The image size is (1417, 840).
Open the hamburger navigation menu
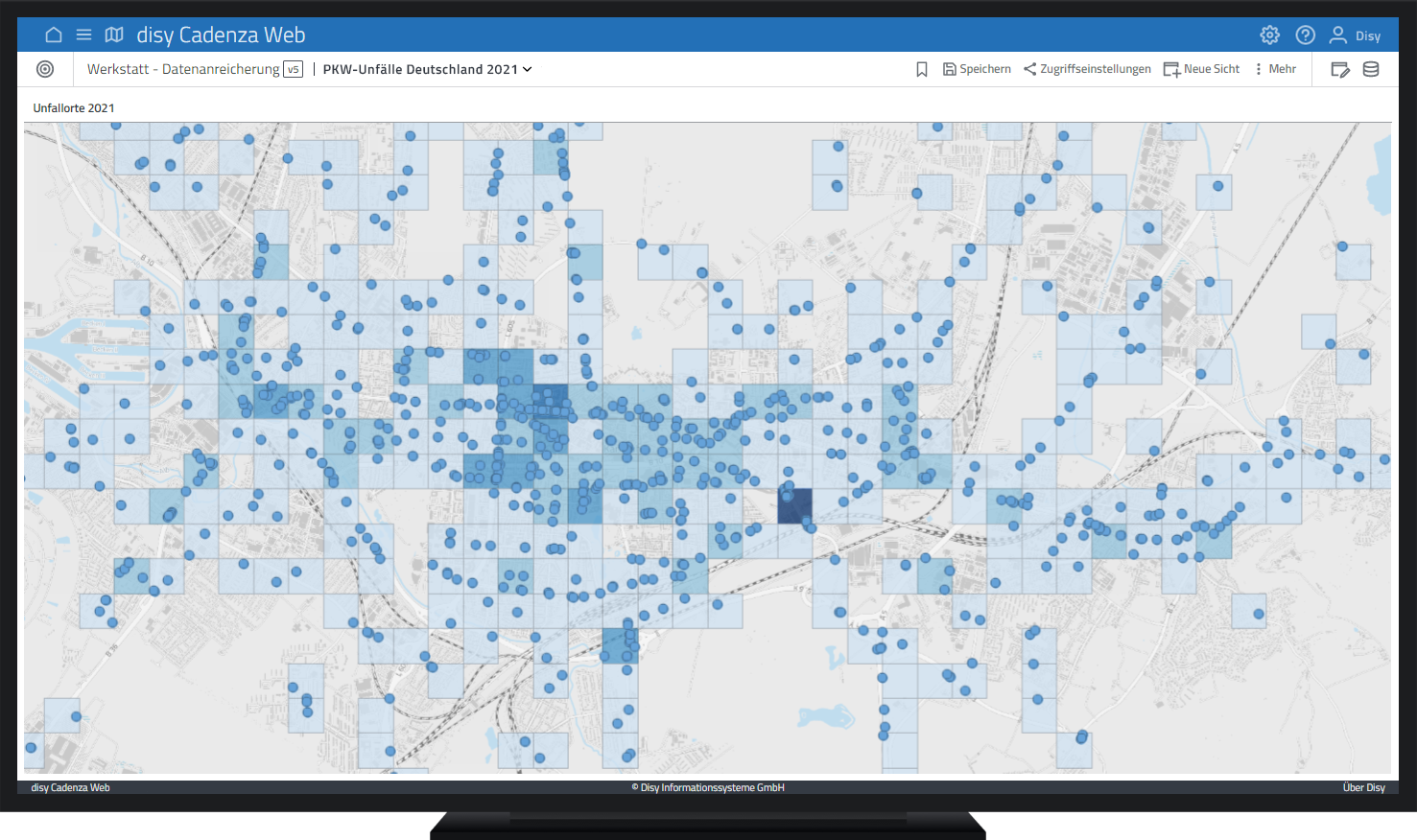83,35
